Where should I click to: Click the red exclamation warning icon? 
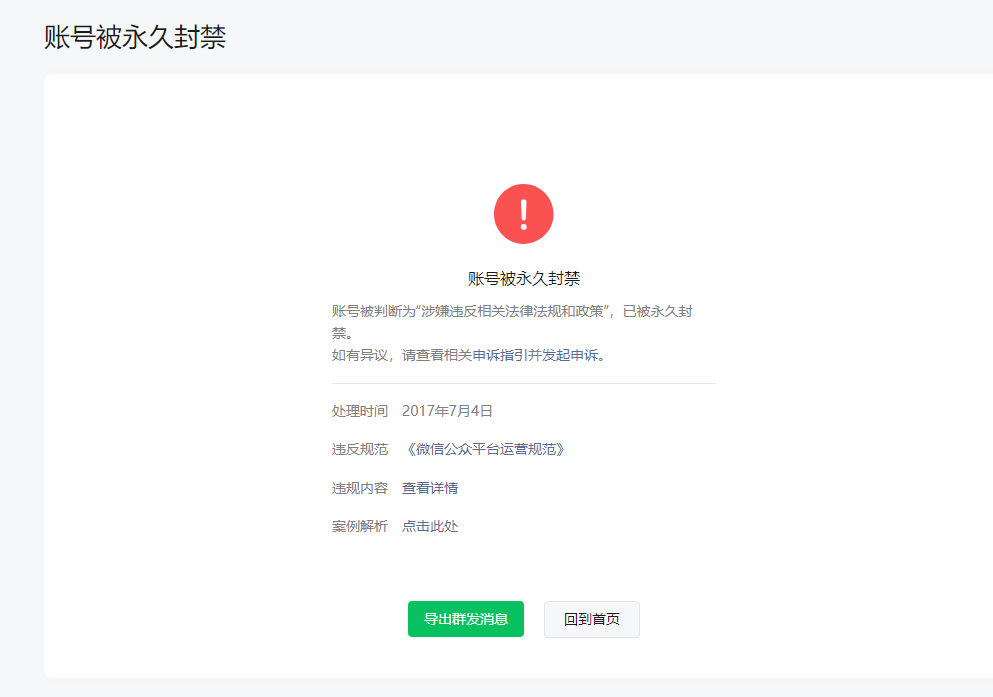coord(524,214)
